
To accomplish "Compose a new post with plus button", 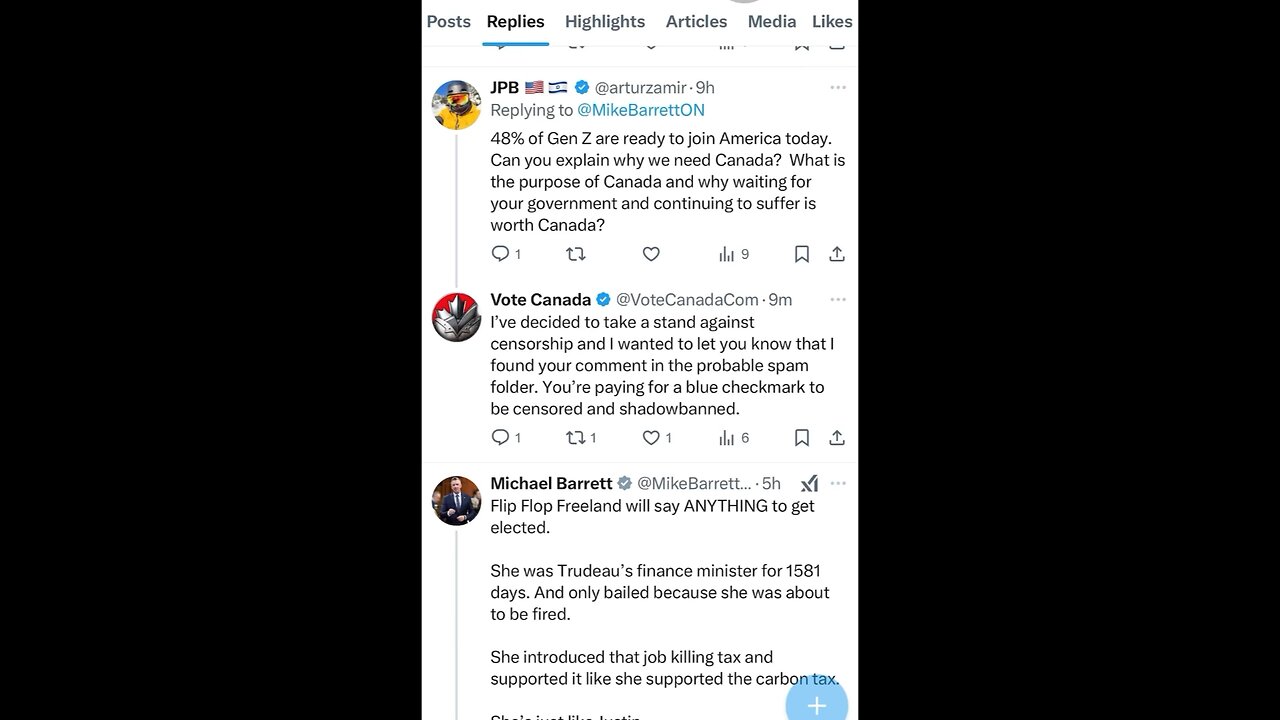I will [x=816, y=705].
